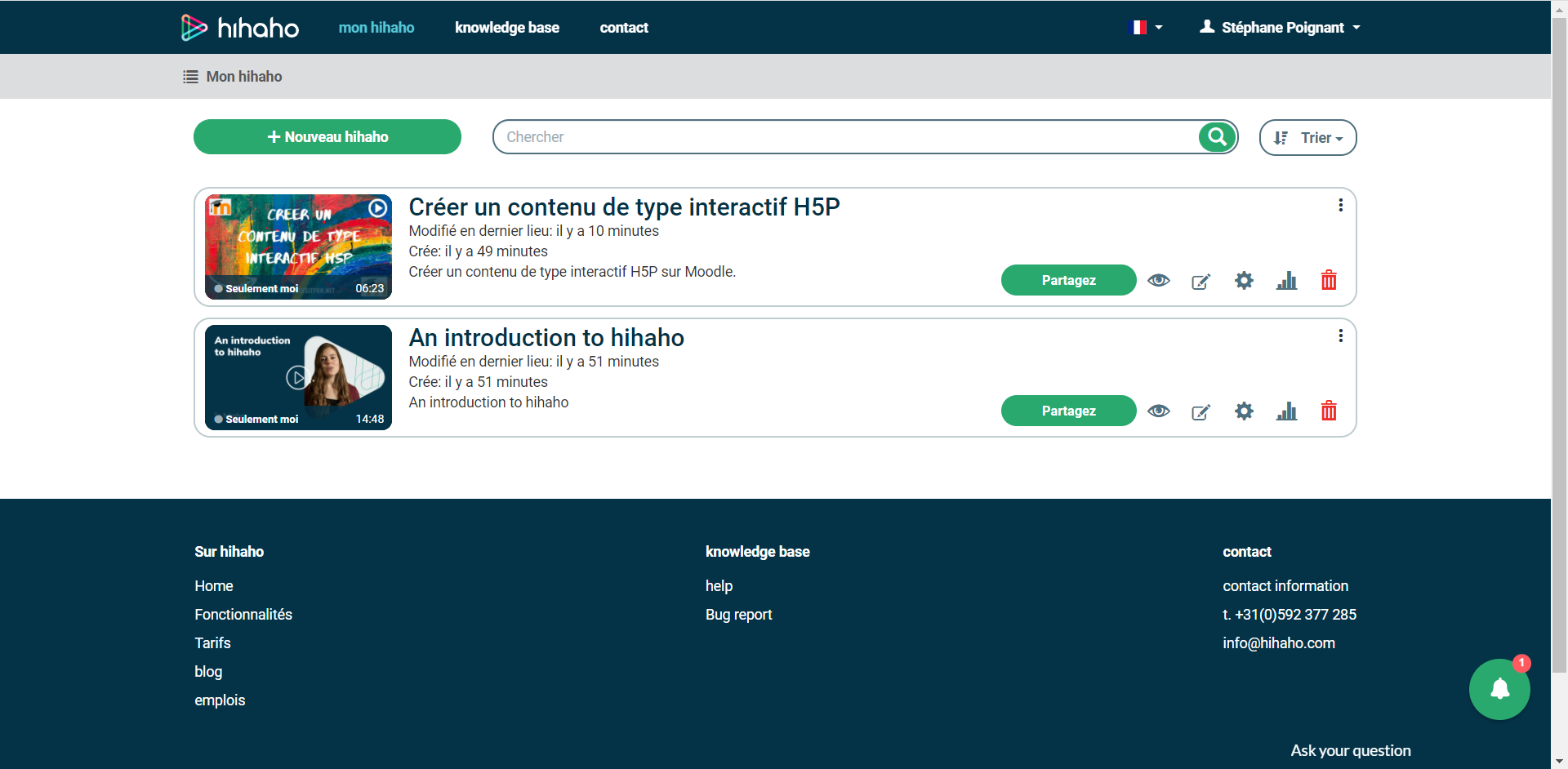1568x769 pixels.
Task: Focus the Chercher search field
Action: point(845,137)
